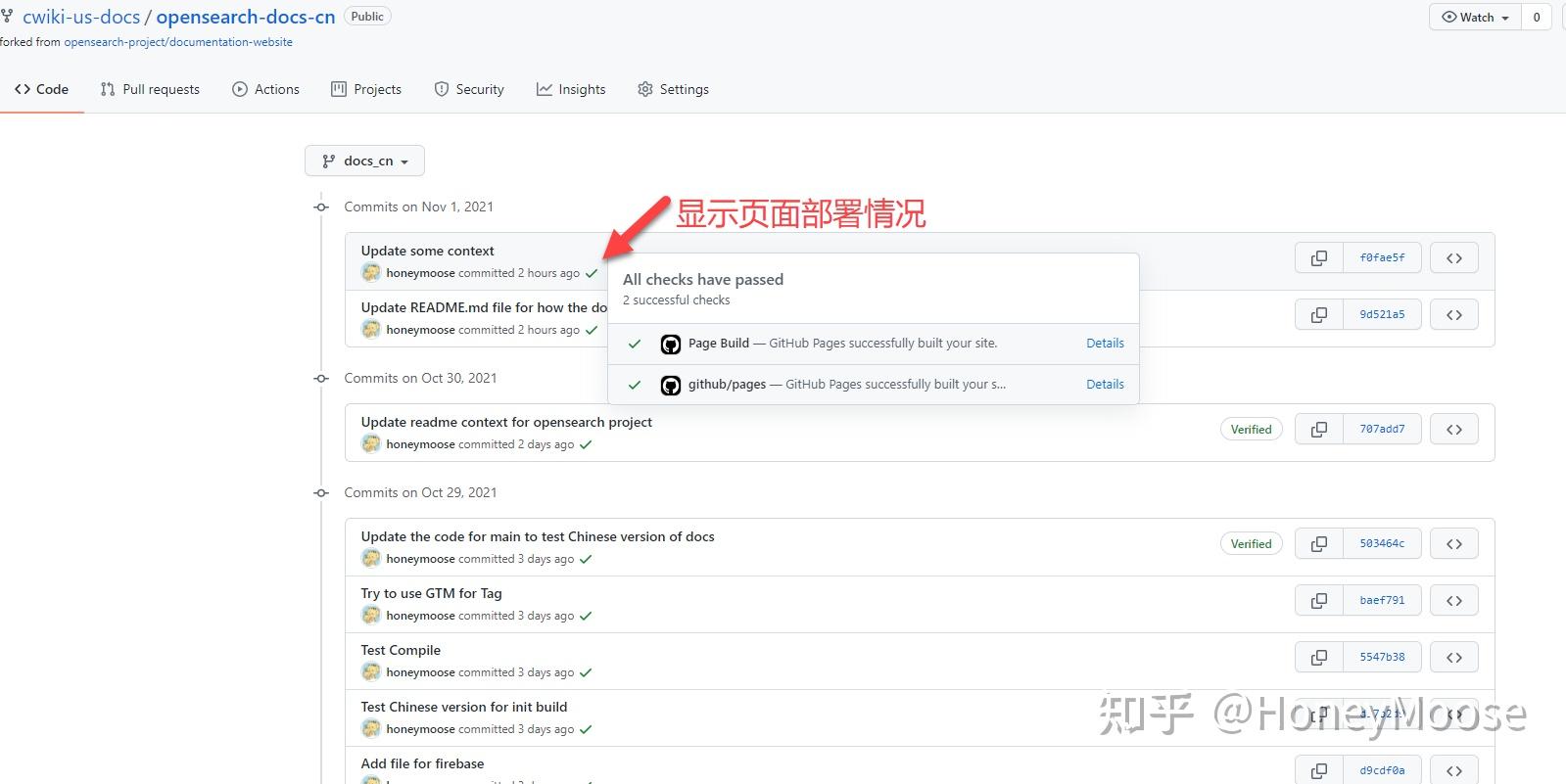Browse repository at commit d9cdf0a
This screenshot has width=1566, height=784.
[1454, 770]
